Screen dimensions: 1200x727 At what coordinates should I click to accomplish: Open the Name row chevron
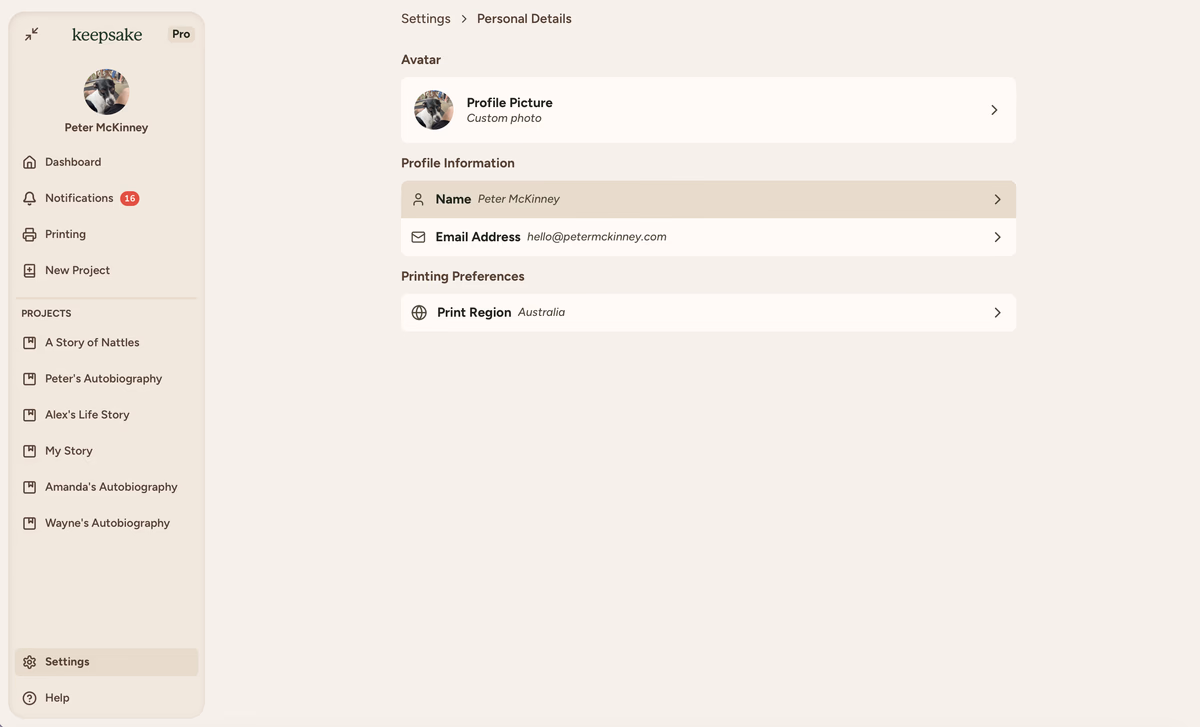point(997,200)
